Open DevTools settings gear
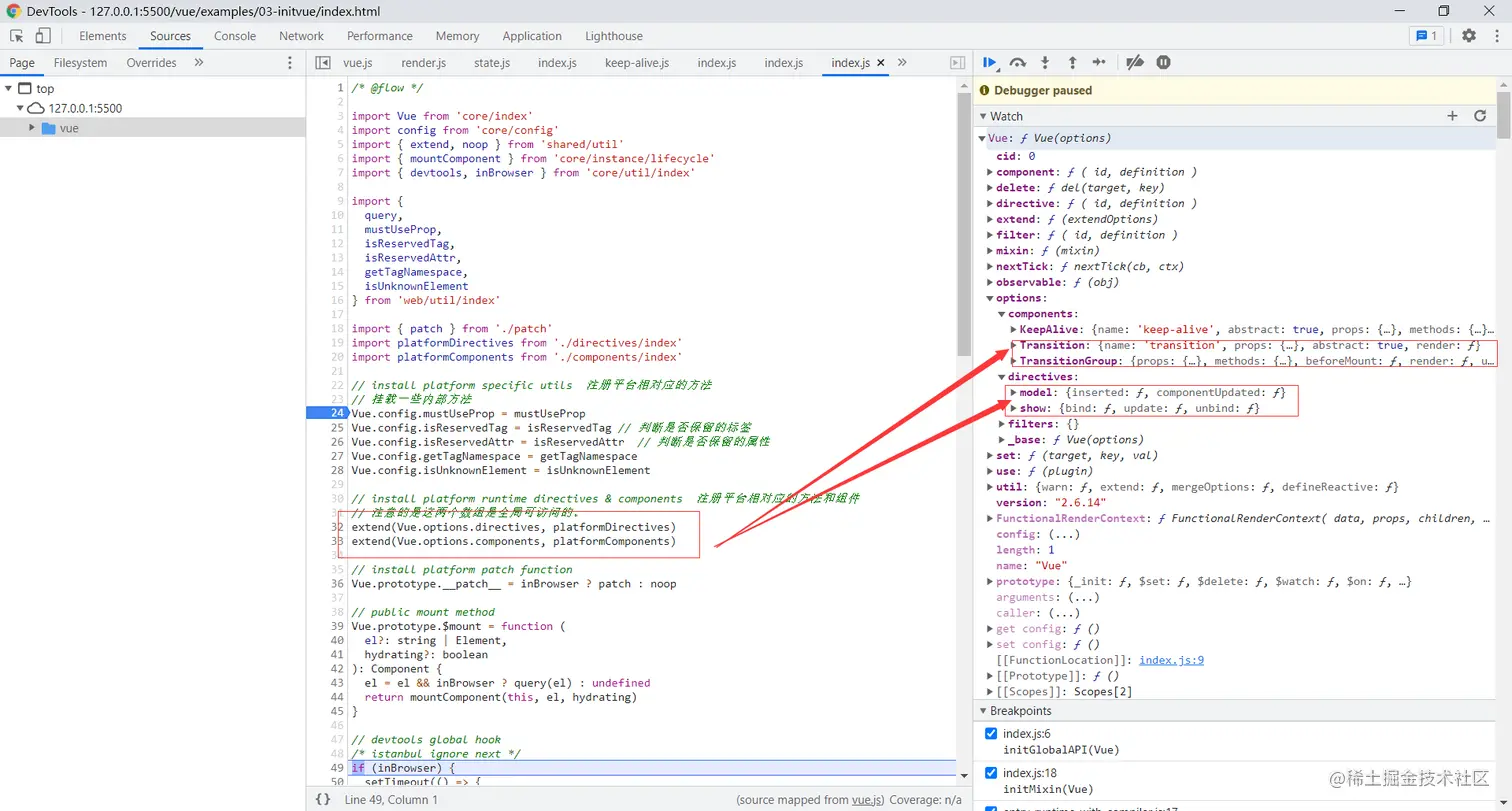The width and height of the screenshot is (1512, 811). [1468, 36]
